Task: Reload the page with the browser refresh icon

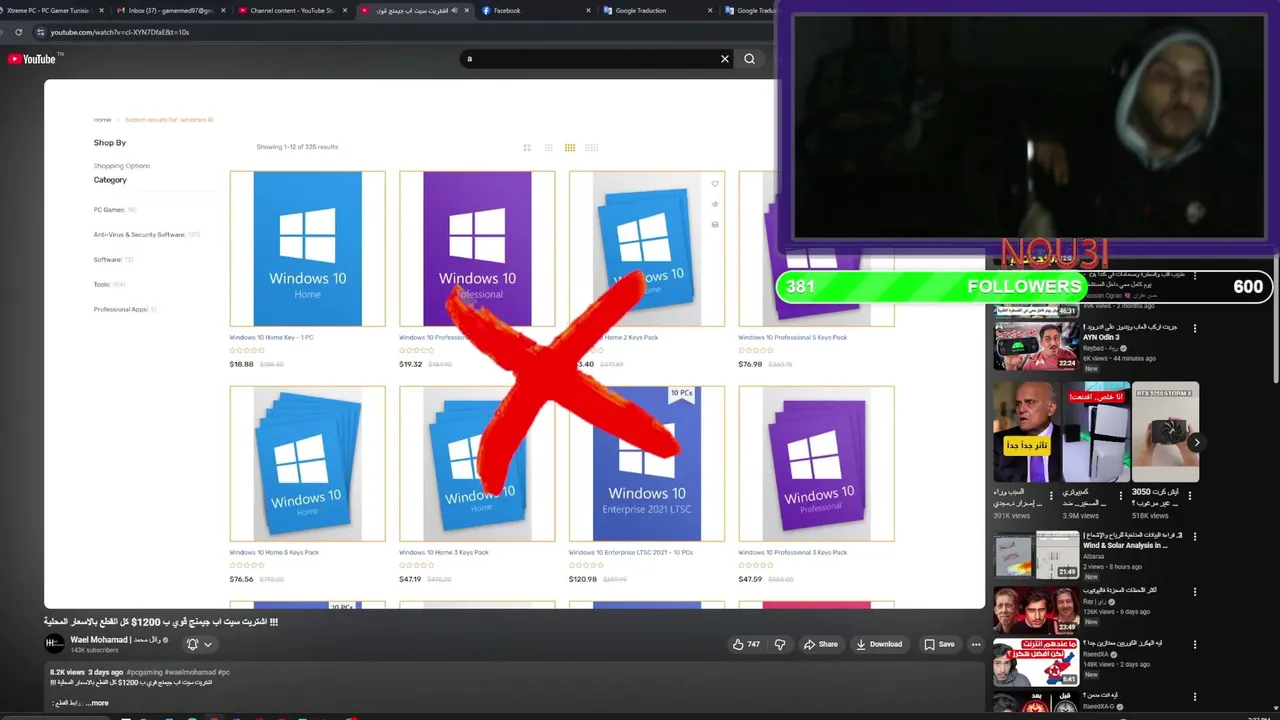Action: [x=18, y=32]
